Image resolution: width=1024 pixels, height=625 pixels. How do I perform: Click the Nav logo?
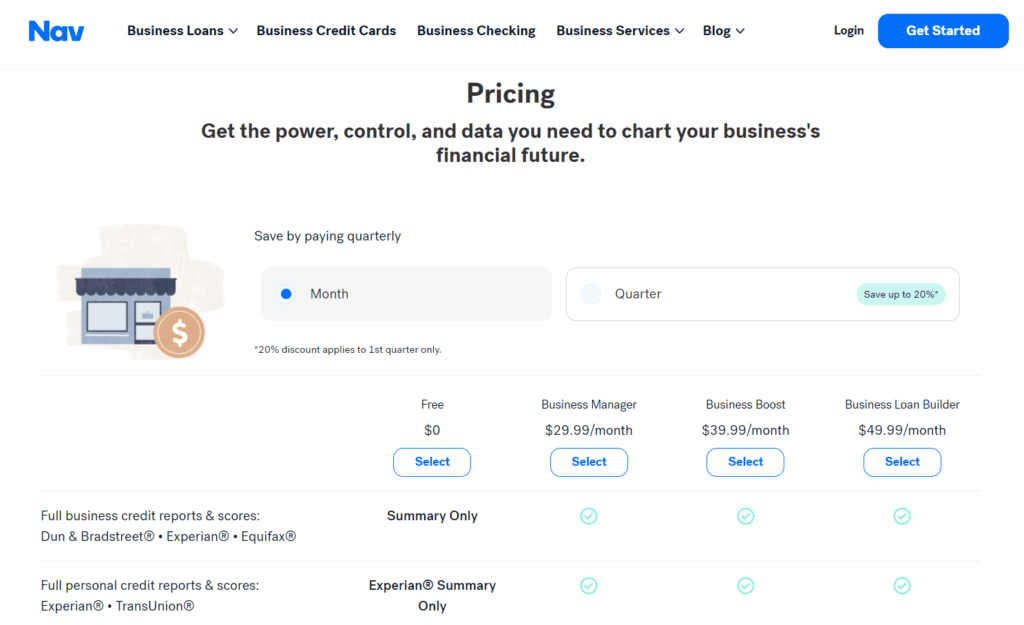tap(56, 31)
